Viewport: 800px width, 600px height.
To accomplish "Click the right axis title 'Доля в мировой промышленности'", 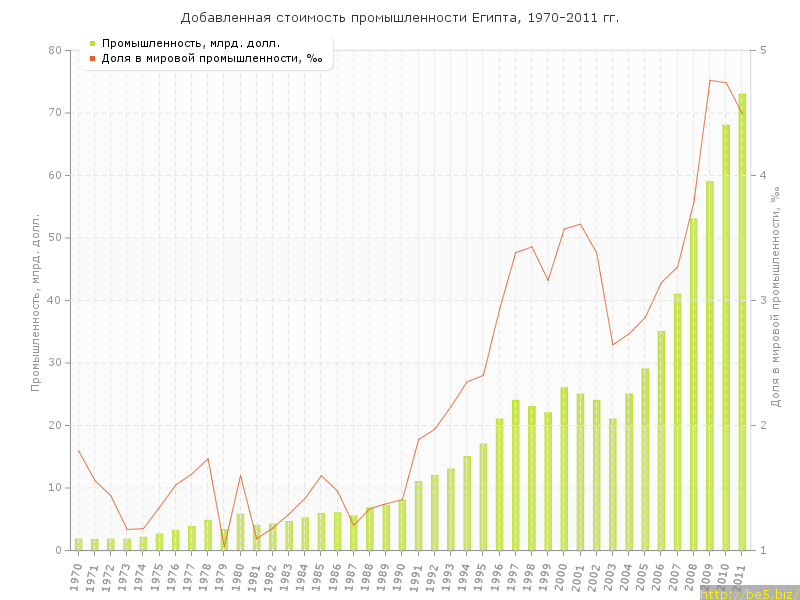I will point(775,300).
